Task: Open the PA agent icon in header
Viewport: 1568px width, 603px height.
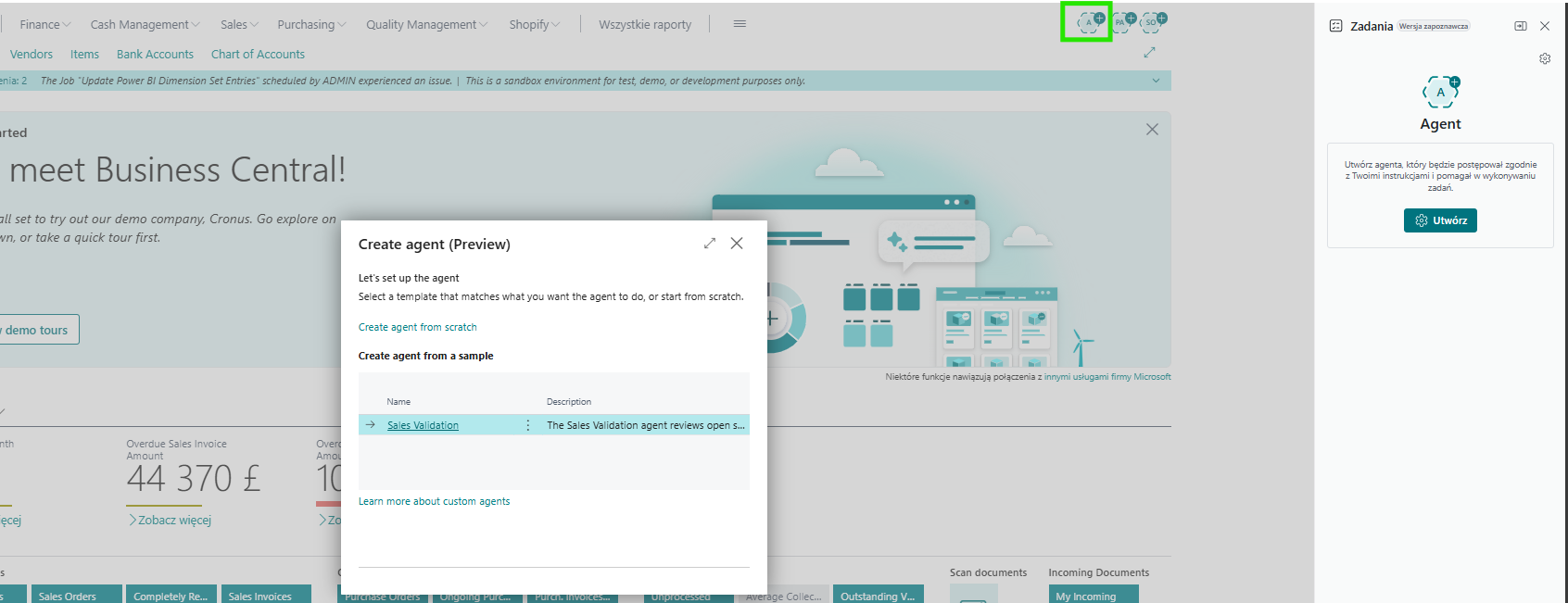Action: (1122, 21)
